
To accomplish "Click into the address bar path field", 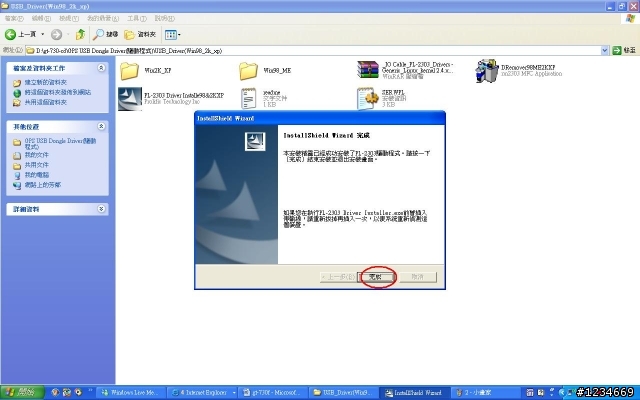I will (313, 51).
